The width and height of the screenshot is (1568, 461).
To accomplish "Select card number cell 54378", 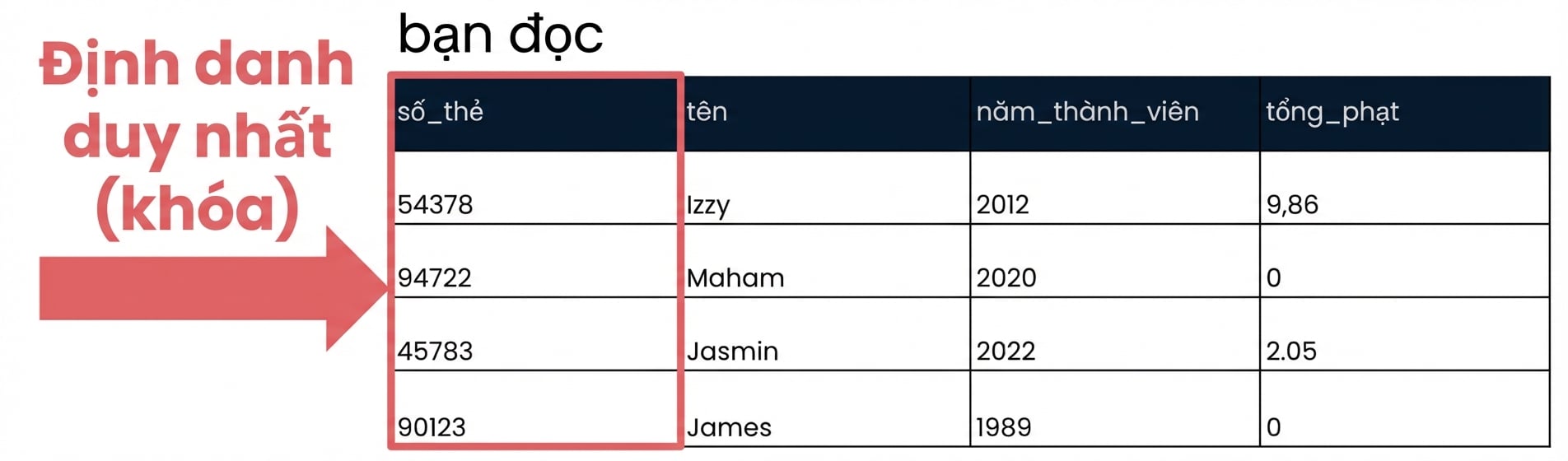I will pyautogui.click(x=535, y=188).
